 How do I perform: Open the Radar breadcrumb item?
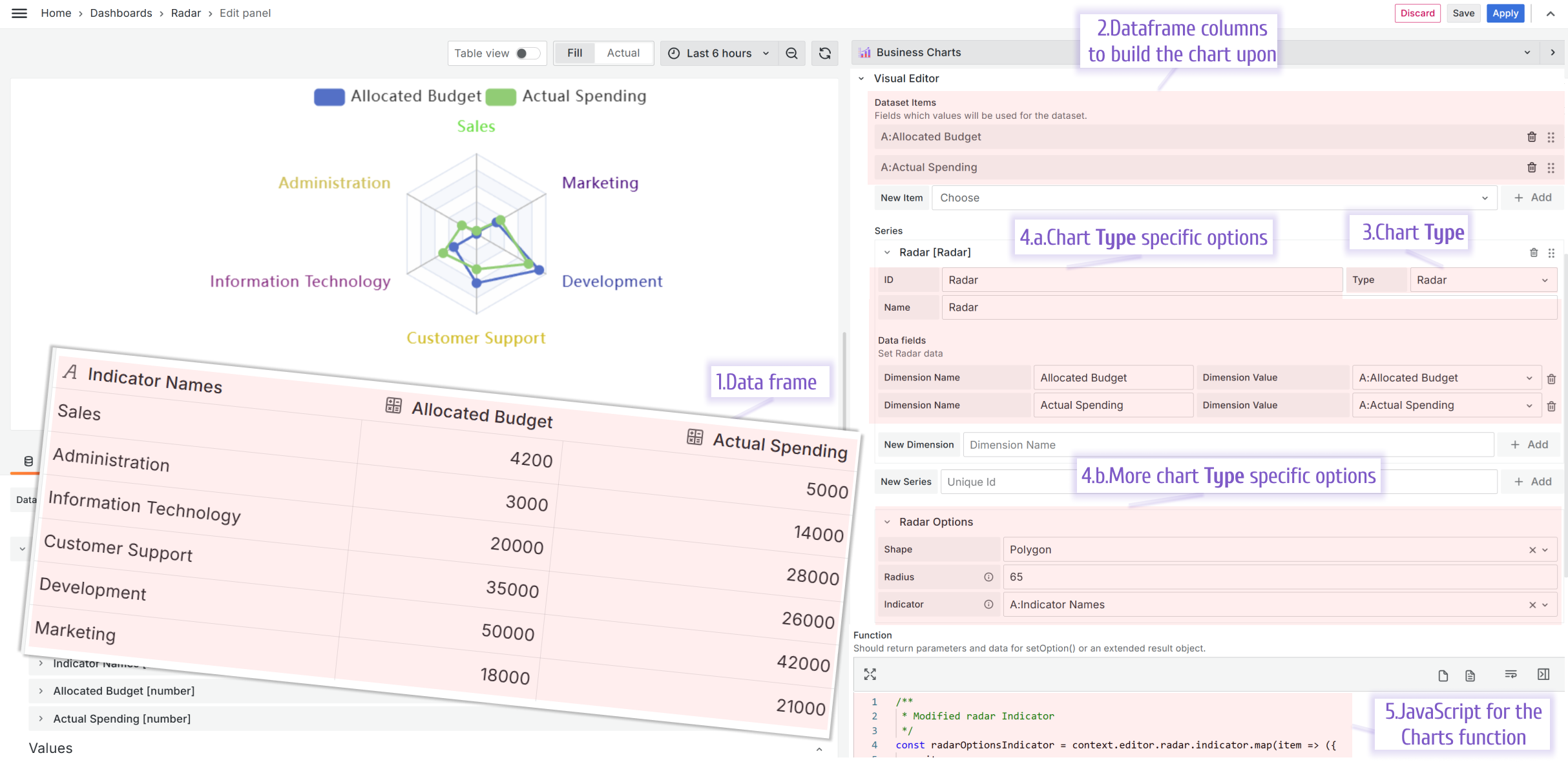[x=186, y=13]
